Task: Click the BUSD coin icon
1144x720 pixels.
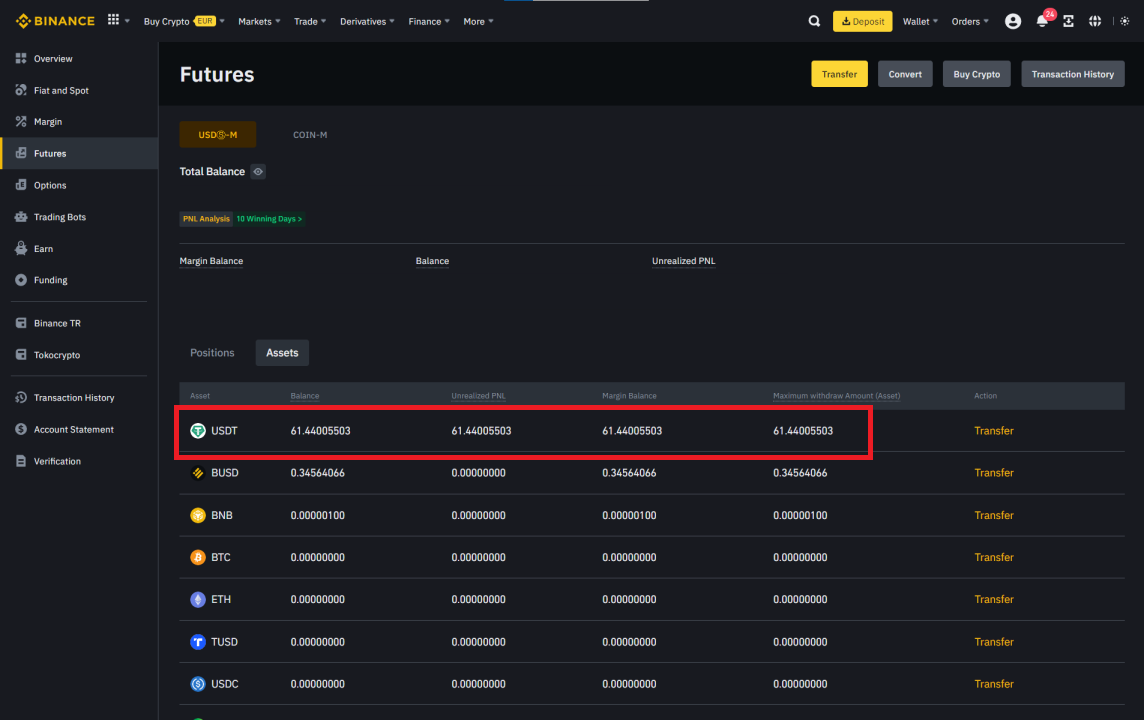Action: coord(198,473)
